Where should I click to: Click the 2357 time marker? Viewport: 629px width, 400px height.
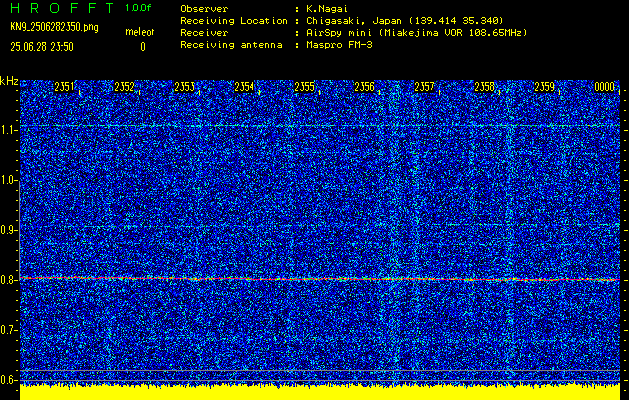[x=424, y=87]
